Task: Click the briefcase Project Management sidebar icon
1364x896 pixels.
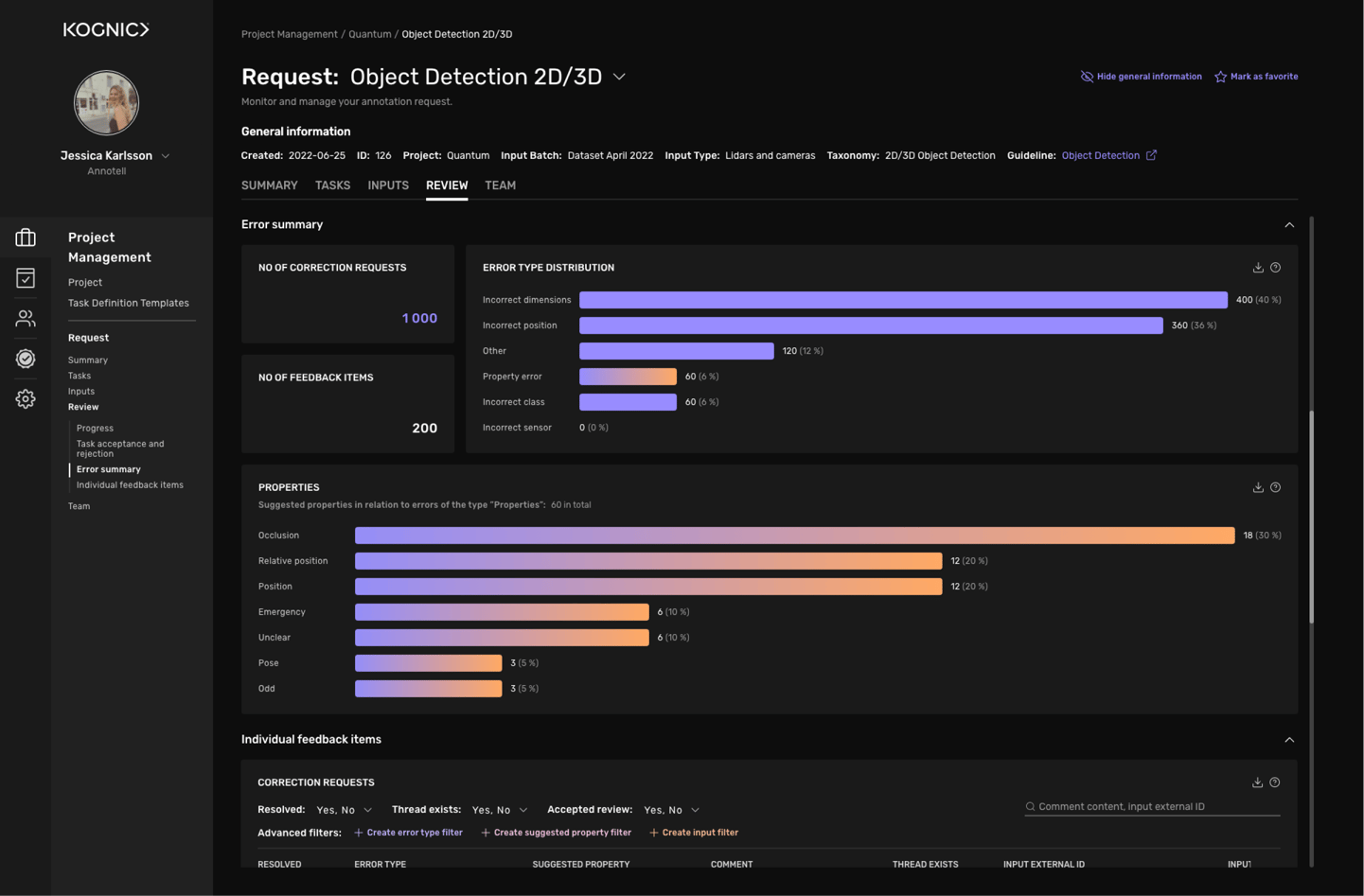Action: click(x=26, y=237)
